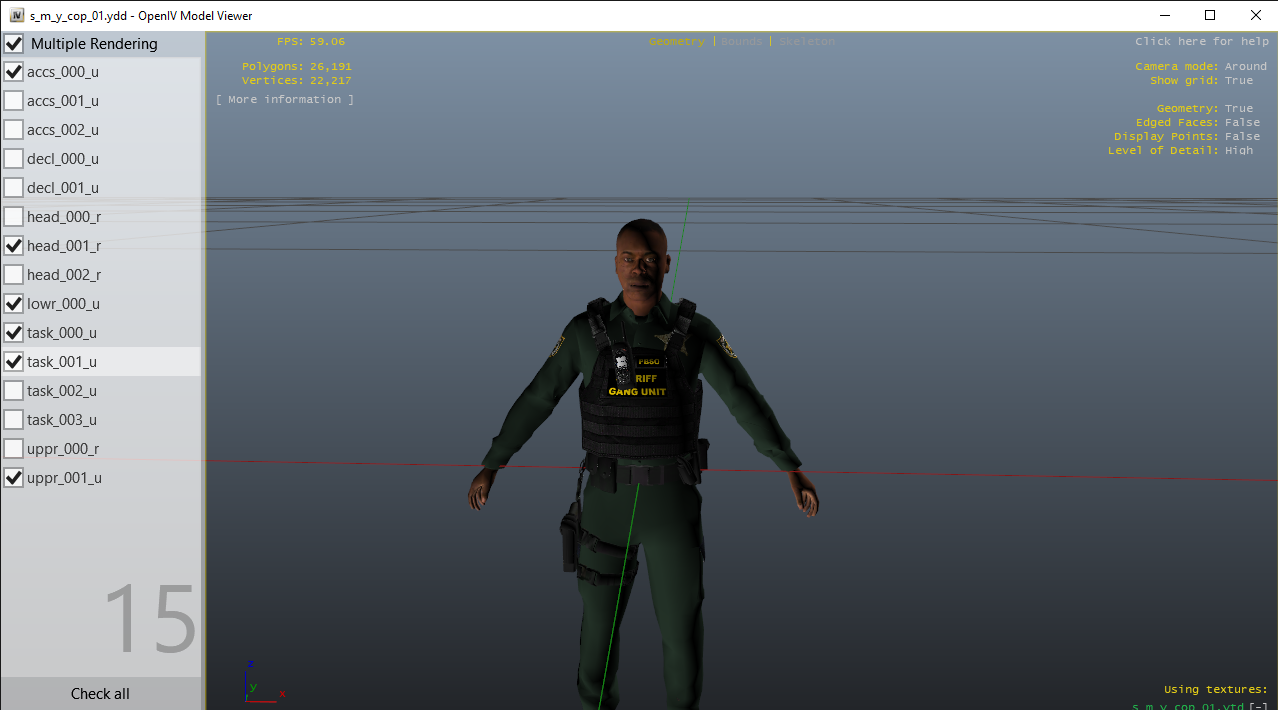Collapse texture entry with the [-] icon

point(1258,705)
